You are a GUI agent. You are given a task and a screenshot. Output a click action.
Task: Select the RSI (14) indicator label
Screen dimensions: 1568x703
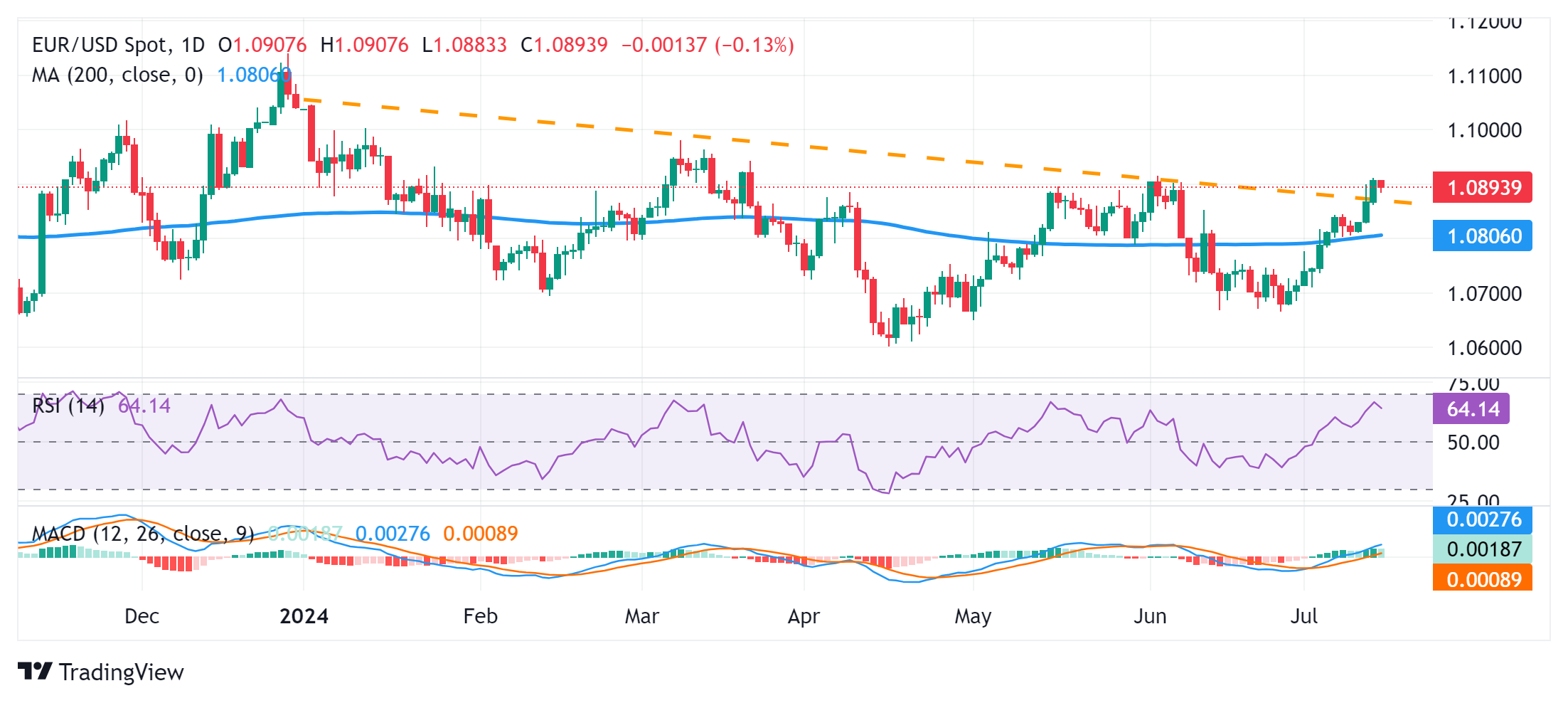click(x=68, y=406)
